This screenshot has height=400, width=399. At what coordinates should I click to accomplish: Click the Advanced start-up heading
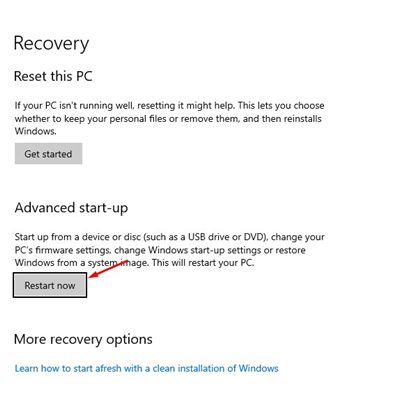tap(71, 208)
